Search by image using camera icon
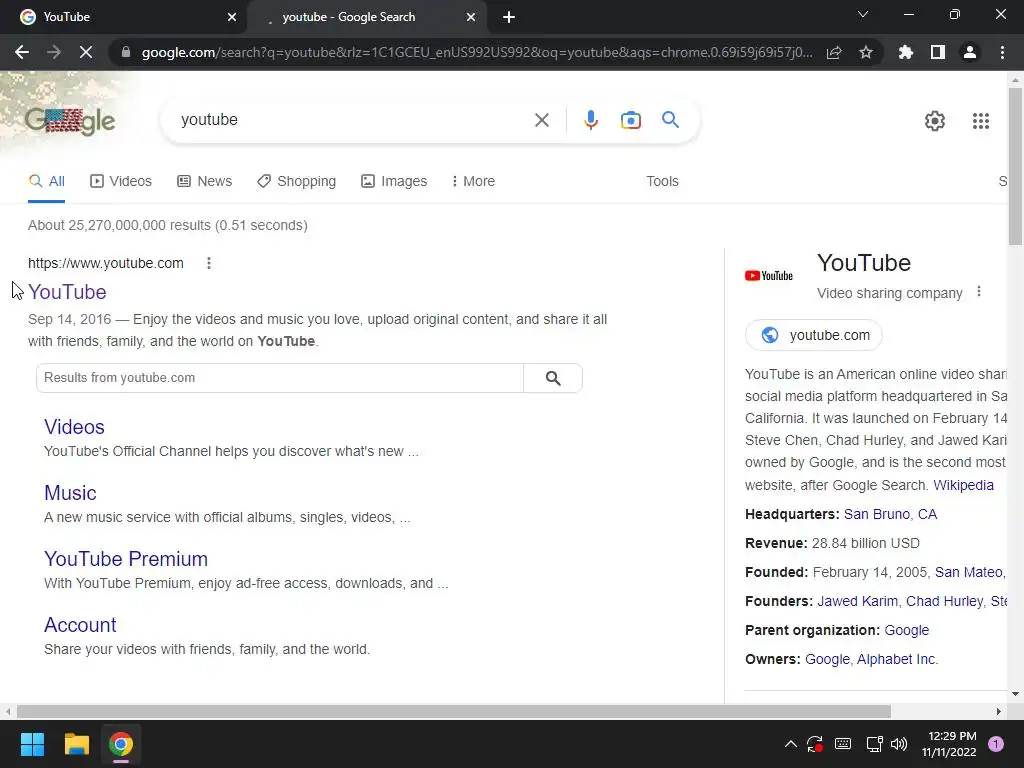This screenshot has width=1024, height=768. [631, 120]
